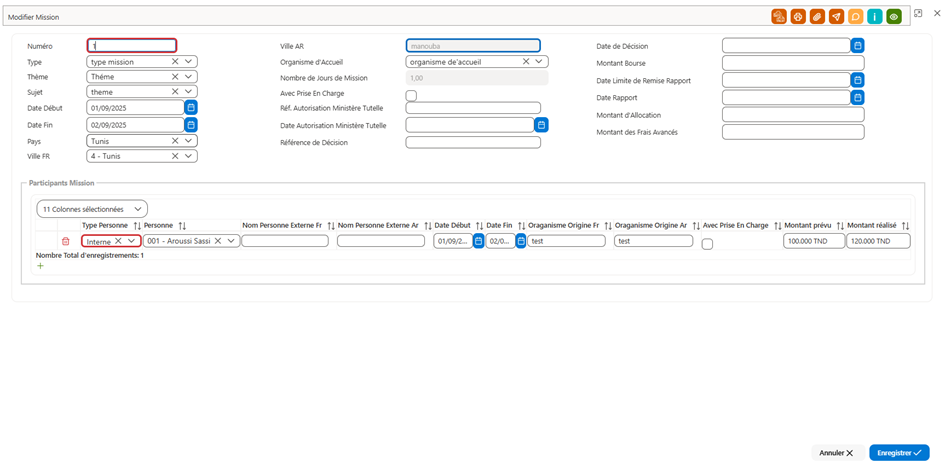Click the green eye view icon
The image size is (945, 463).
[894, 17]
